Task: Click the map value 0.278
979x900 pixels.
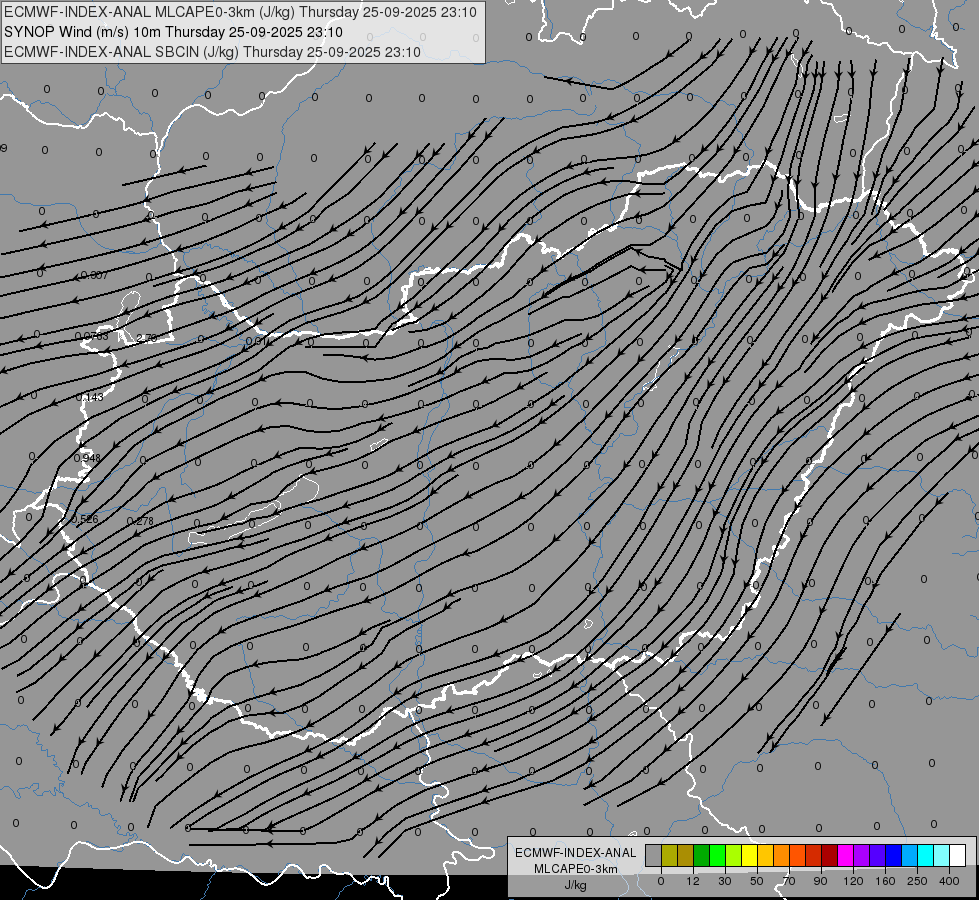Action: pyautogui.click(x=140, y=521)
